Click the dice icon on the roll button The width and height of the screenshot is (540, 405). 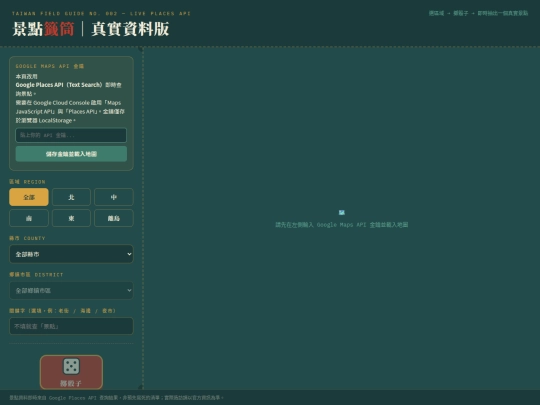[x=71, y=366]
